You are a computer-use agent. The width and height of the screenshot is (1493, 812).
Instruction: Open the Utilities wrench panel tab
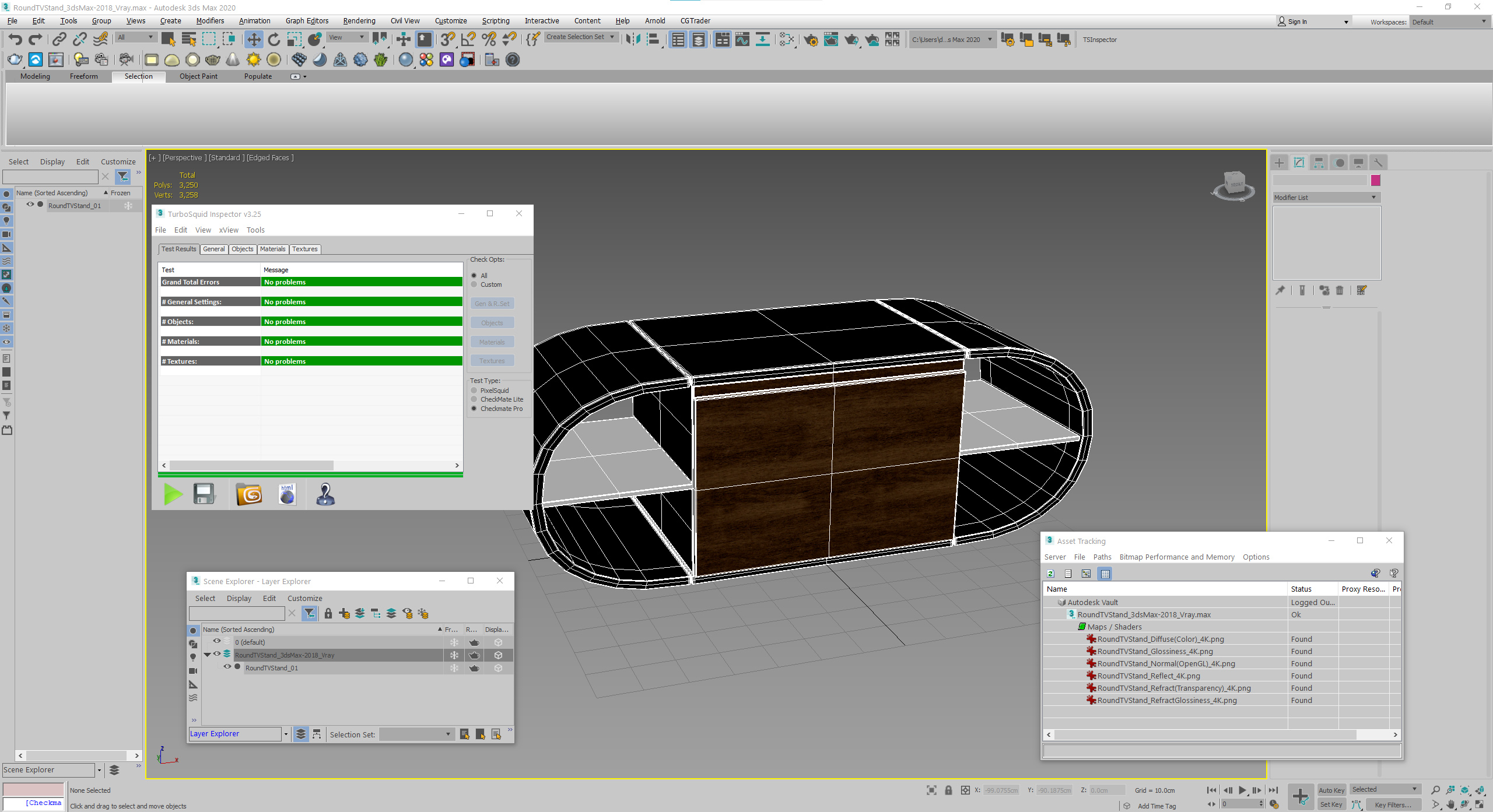1378,163
